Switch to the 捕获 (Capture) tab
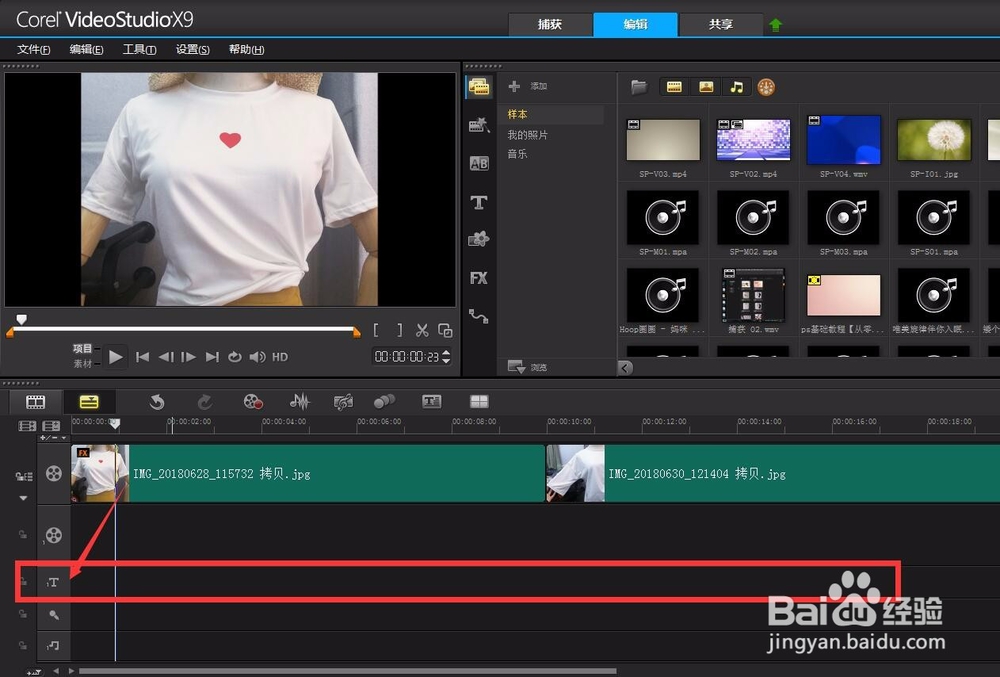This screenshot has width=1000, height=677. point(550,24)
